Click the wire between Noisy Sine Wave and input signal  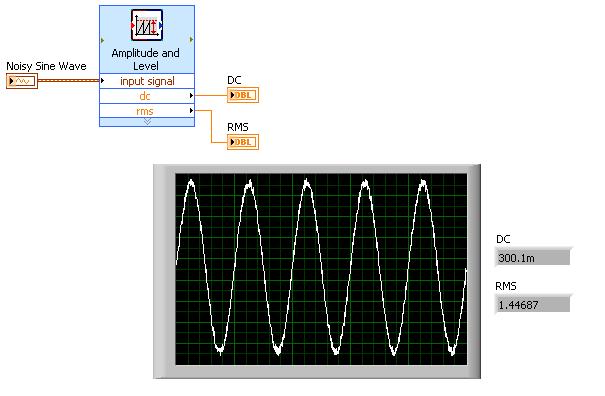(69, 81)
